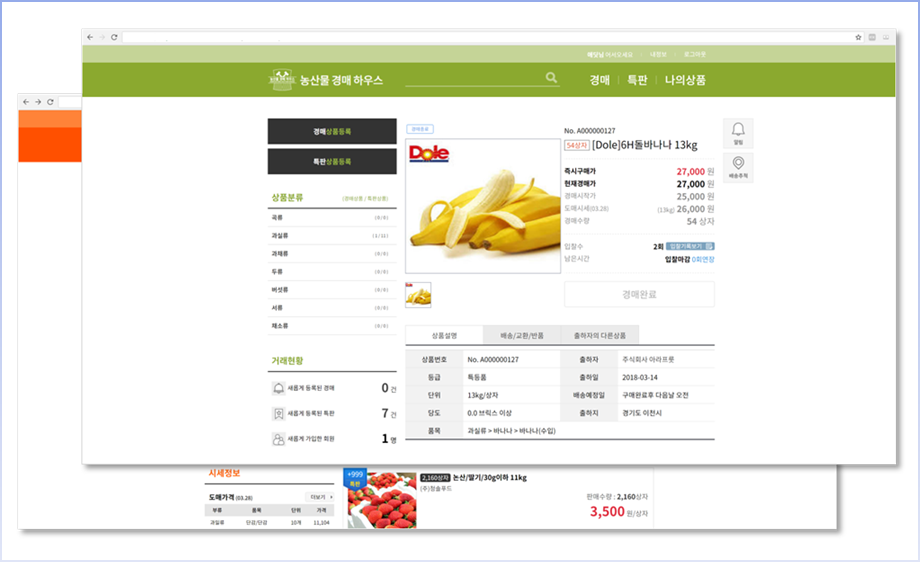Image resolution: width=920 pixels, height=562 pixels.
Task: Click the 25,000 원 경매시작가 value
Action: tap(695, 197)
